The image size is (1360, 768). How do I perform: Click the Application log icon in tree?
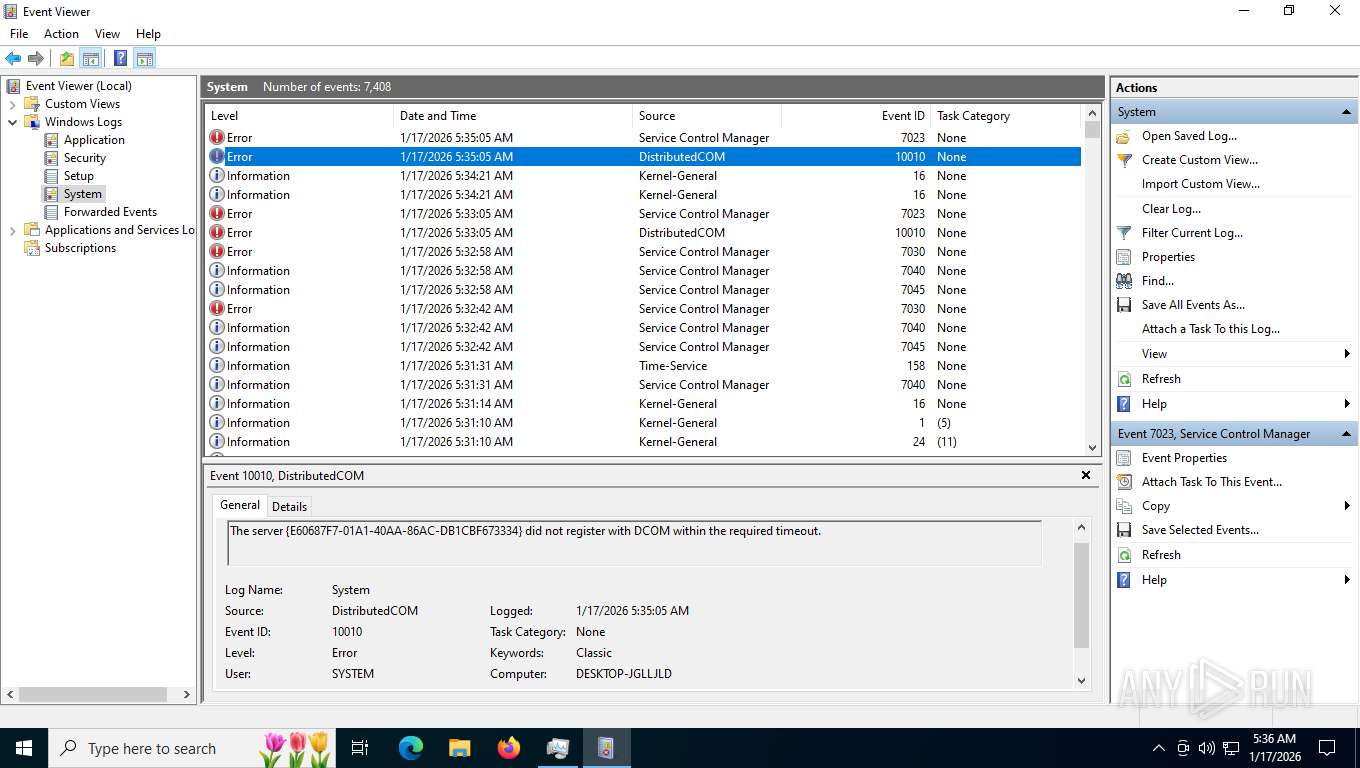click(52, 140)
